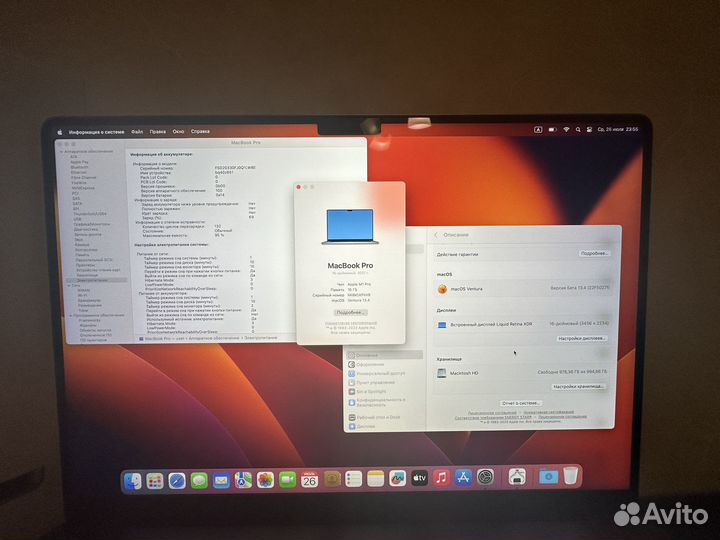Open Spotlight search in menu bar
Screen dimensions: 720x540
coord(578,130)
